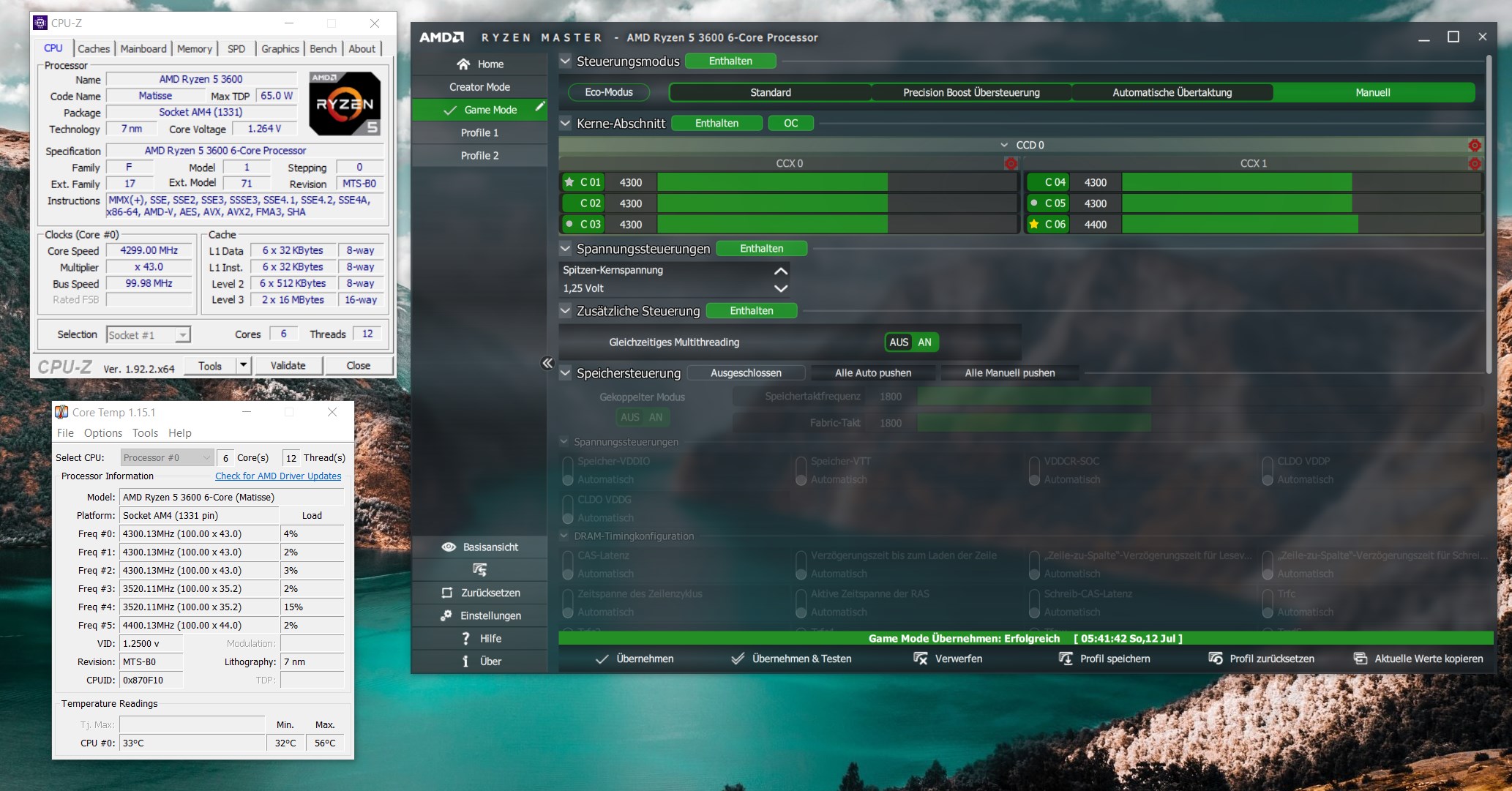The width and height of the screenshot is (1512, 791).
Task: Open Einstellungen via the gear icon
Action: point(446,616)
